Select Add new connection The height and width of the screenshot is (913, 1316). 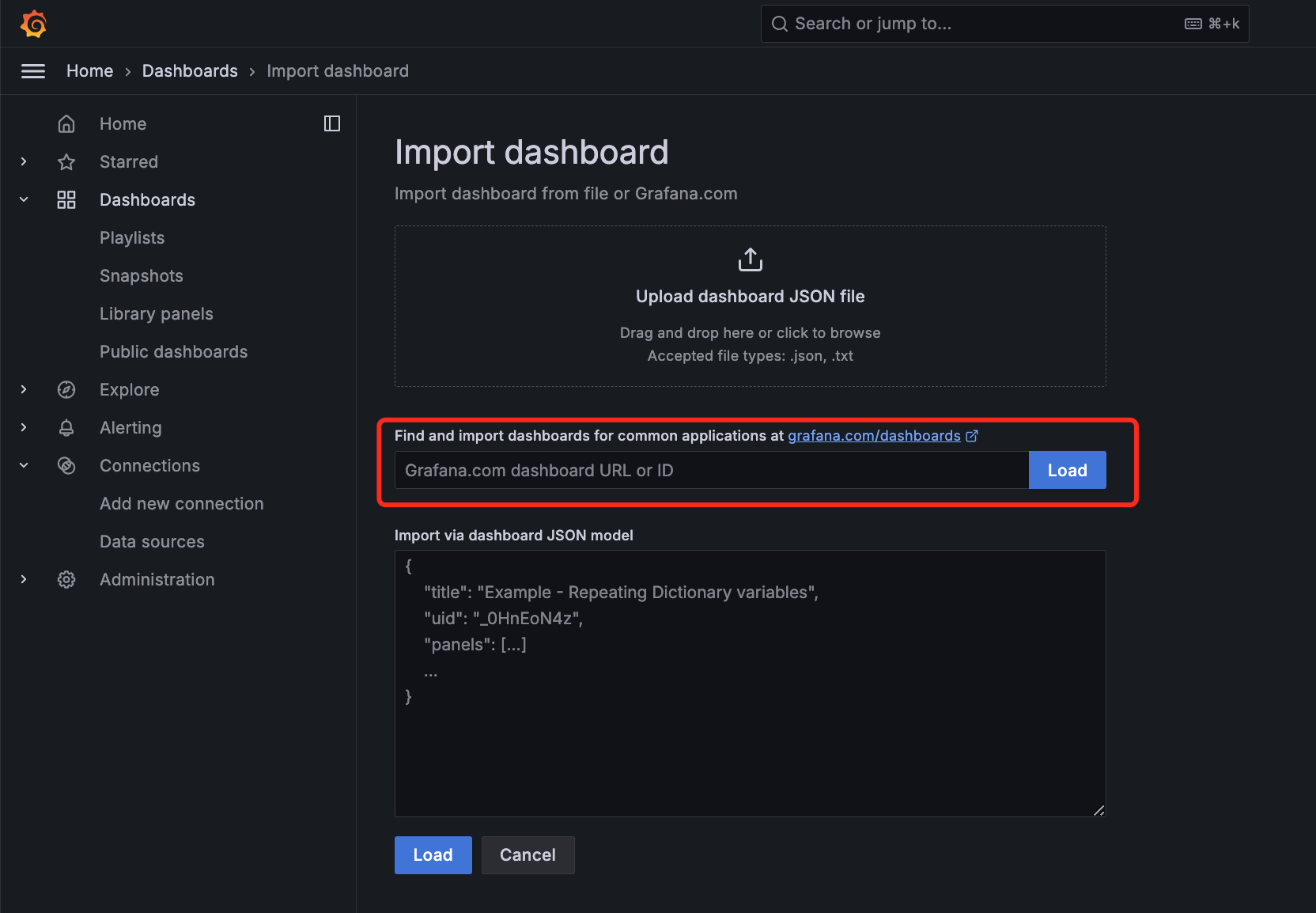tap(182, 504)
